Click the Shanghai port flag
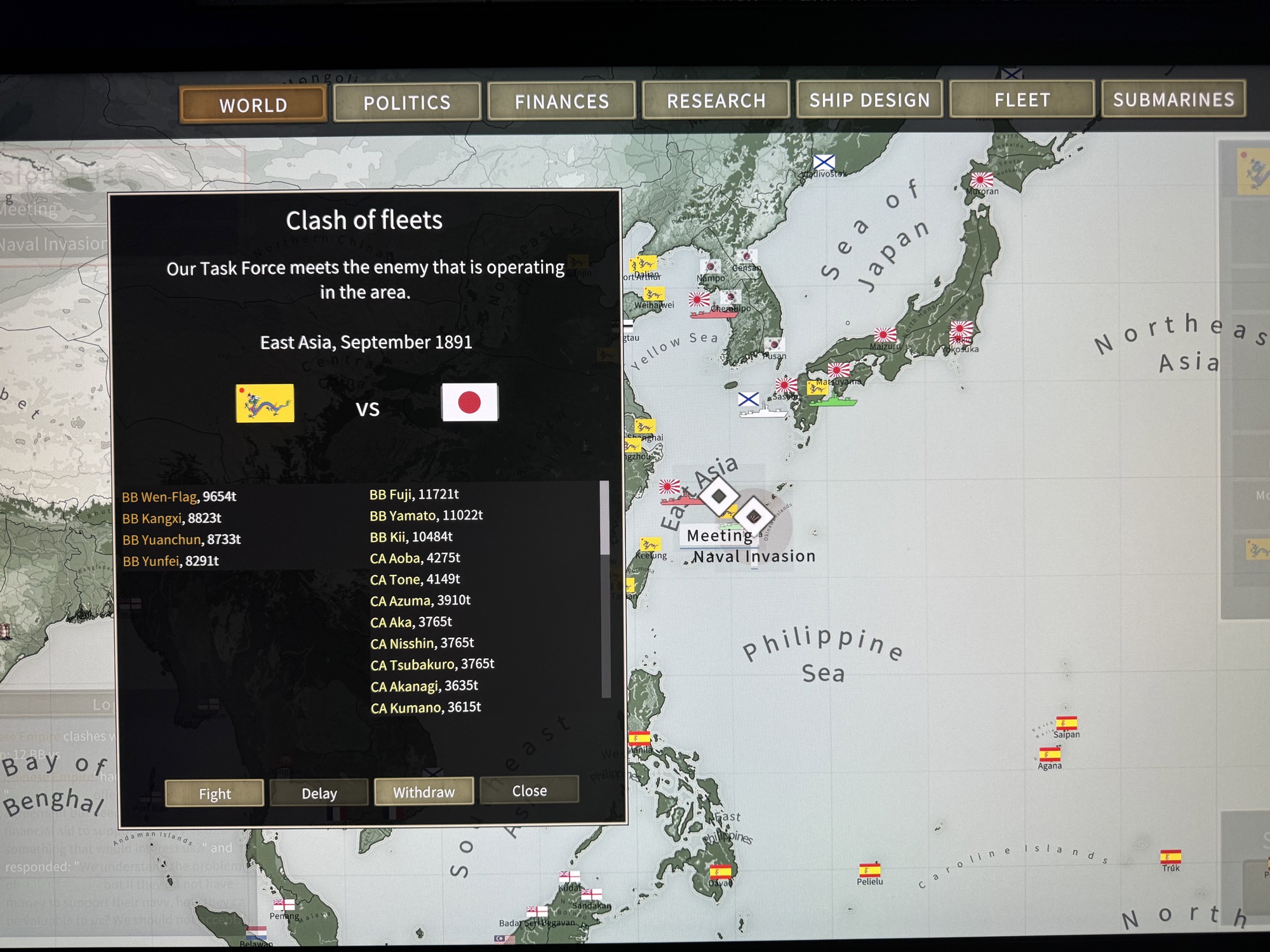 click(x=645, y=426)
